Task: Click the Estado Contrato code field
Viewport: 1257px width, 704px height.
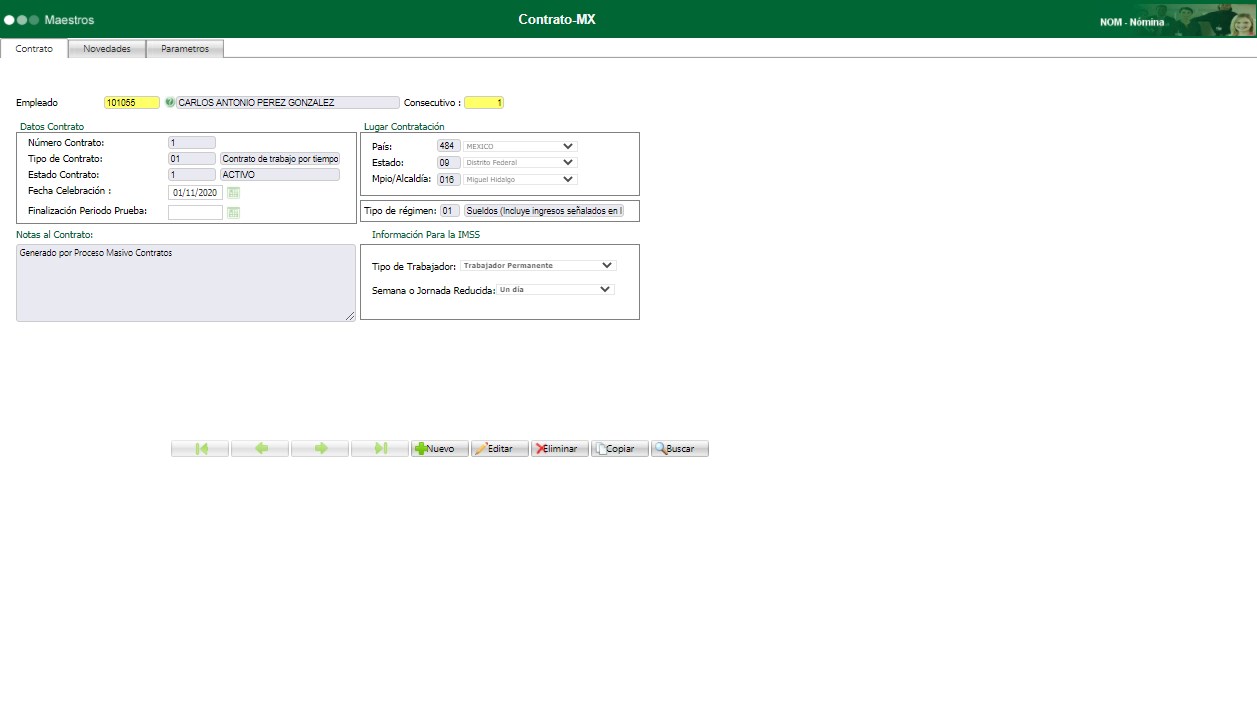Action: (x=192, y=174)
